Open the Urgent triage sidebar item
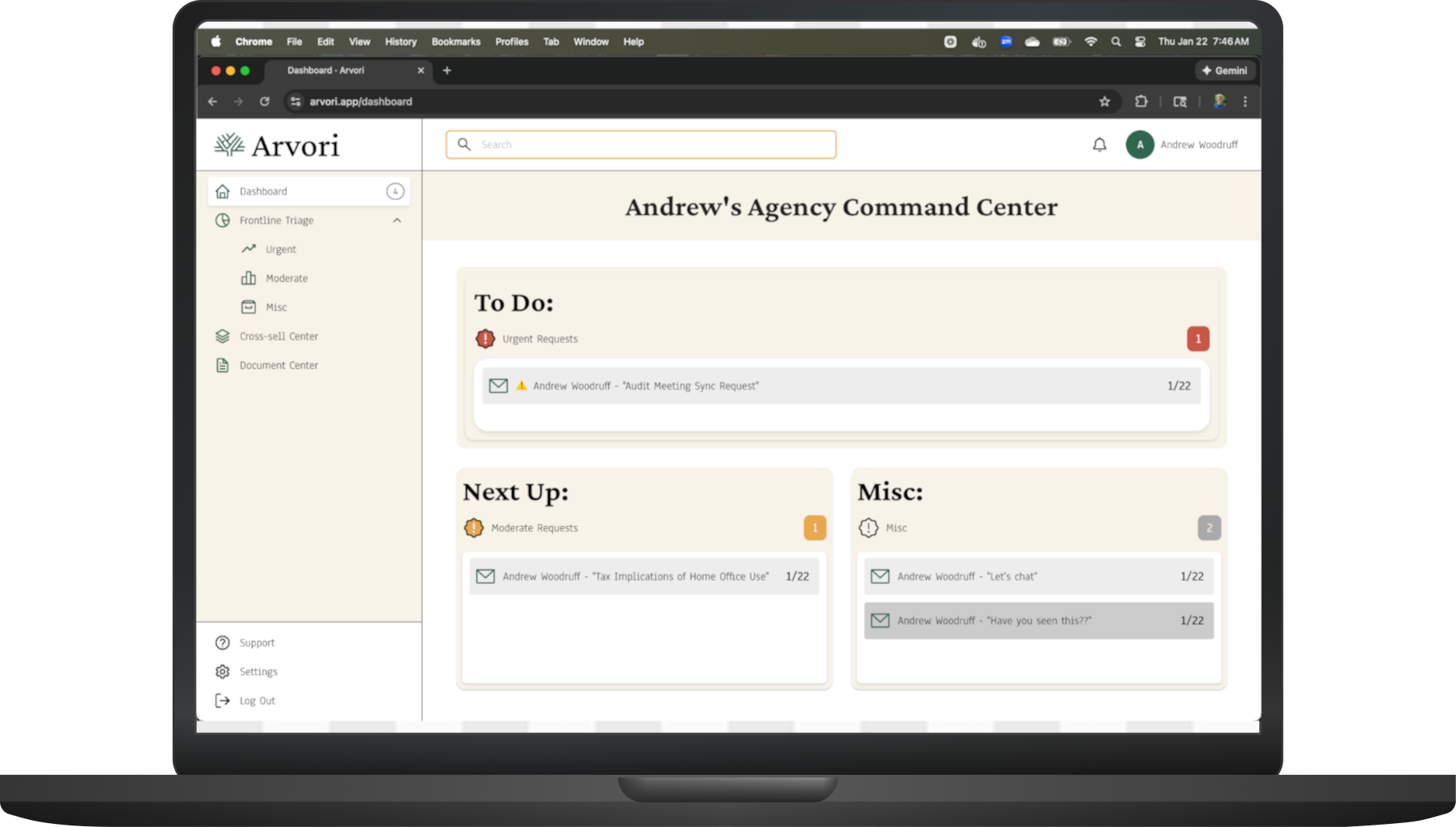 point(280,249)
